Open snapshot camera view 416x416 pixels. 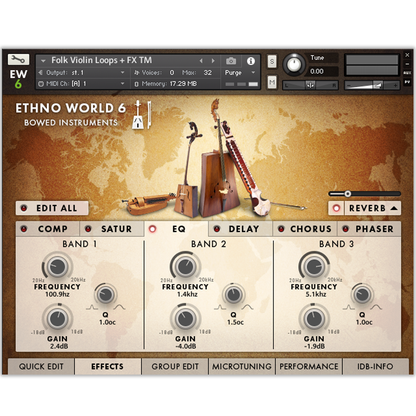click(231, 61)
